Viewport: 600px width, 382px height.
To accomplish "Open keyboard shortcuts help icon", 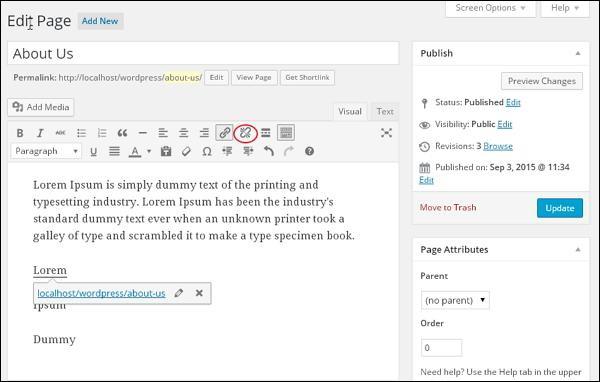I will coord(310,152).
